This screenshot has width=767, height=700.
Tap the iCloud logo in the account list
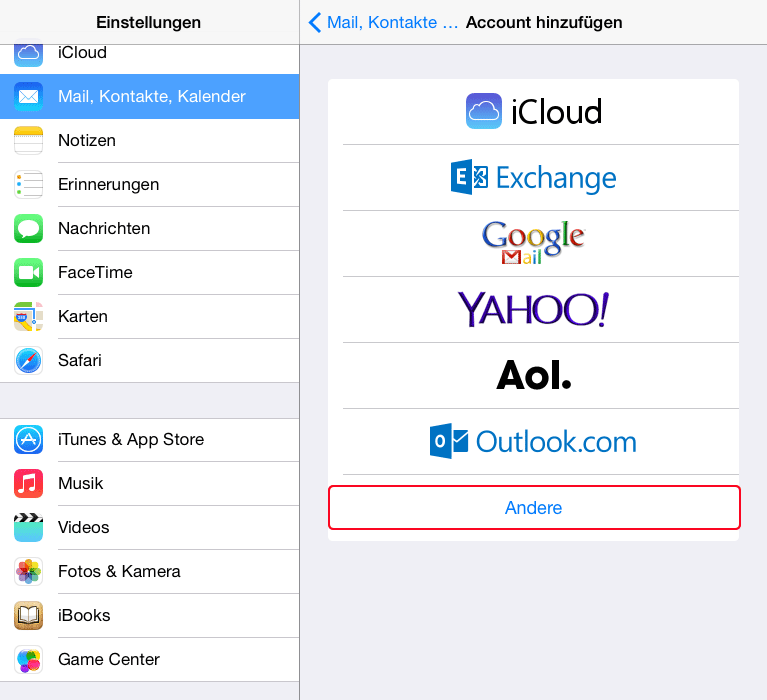click(x=484, y=111)
